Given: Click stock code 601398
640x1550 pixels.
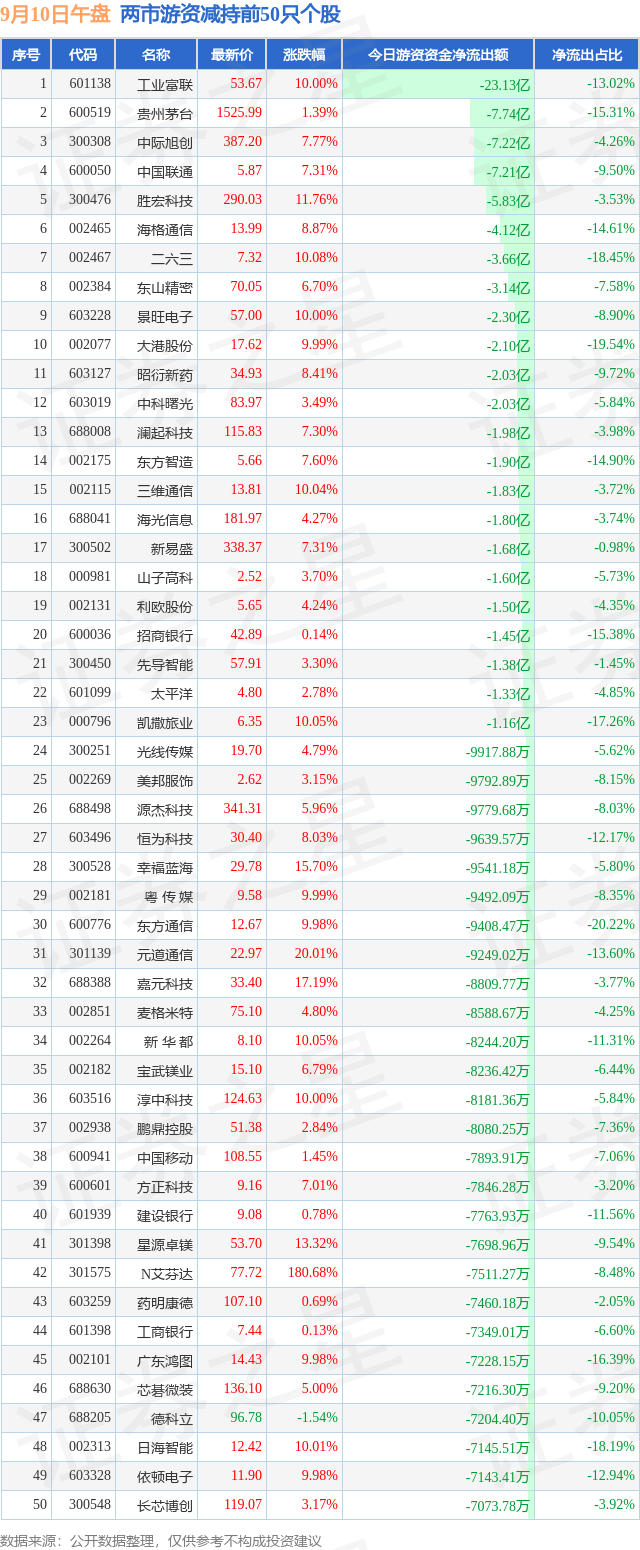Looking at the screenshot, I should [89, 1331].
